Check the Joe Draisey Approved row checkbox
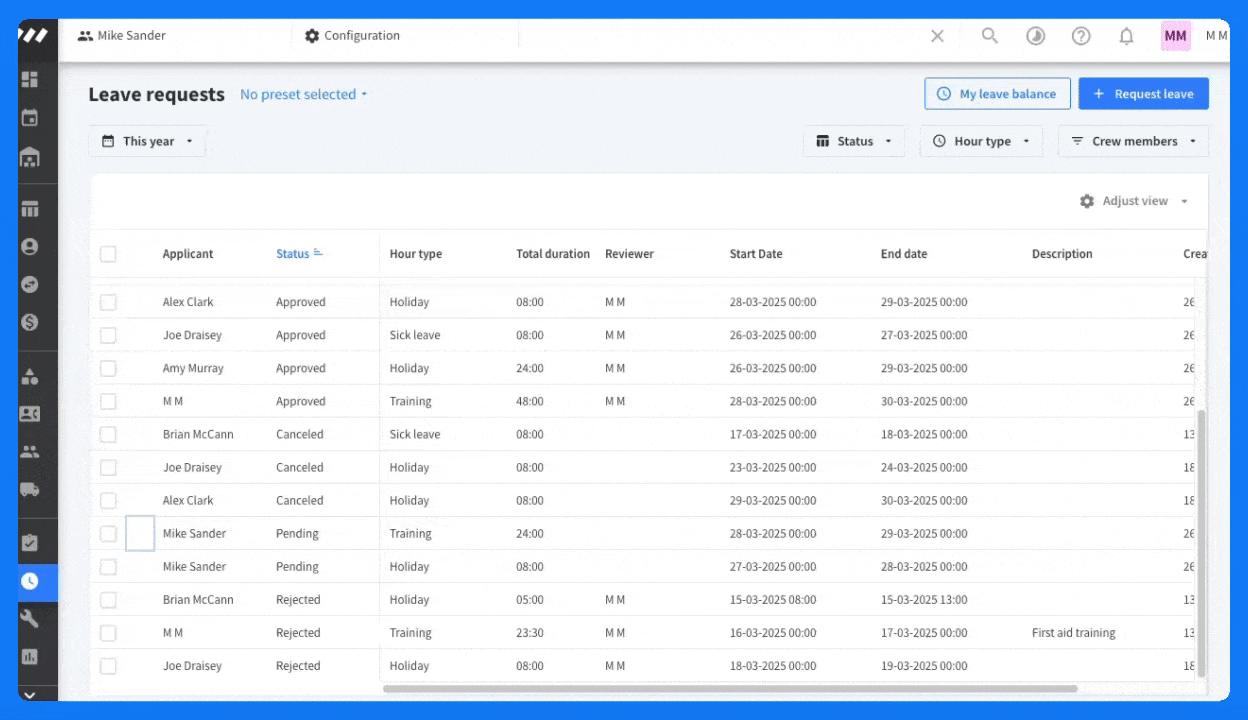This screenshot has width=1248, height=720. 108,335
